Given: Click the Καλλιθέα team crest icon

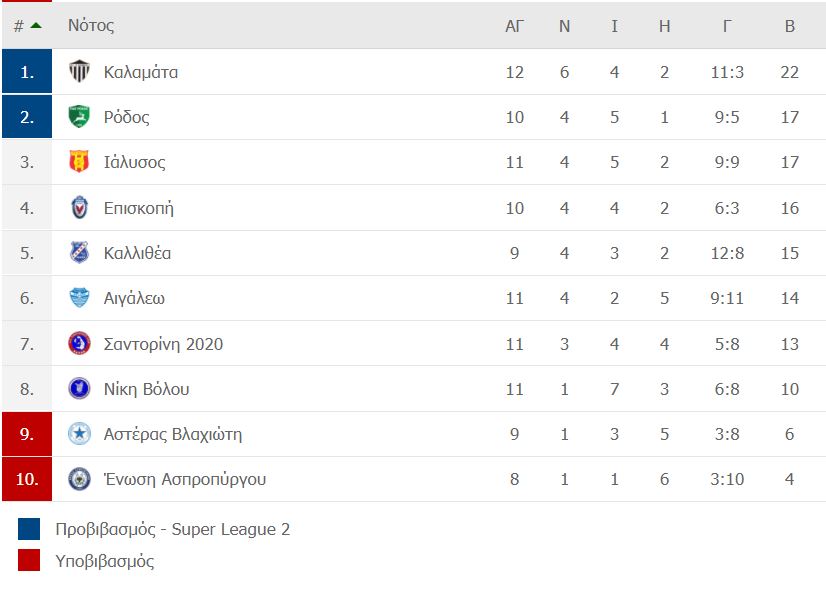Looking at the screenshot, I should pyautogui.click(x=79, y=252).
